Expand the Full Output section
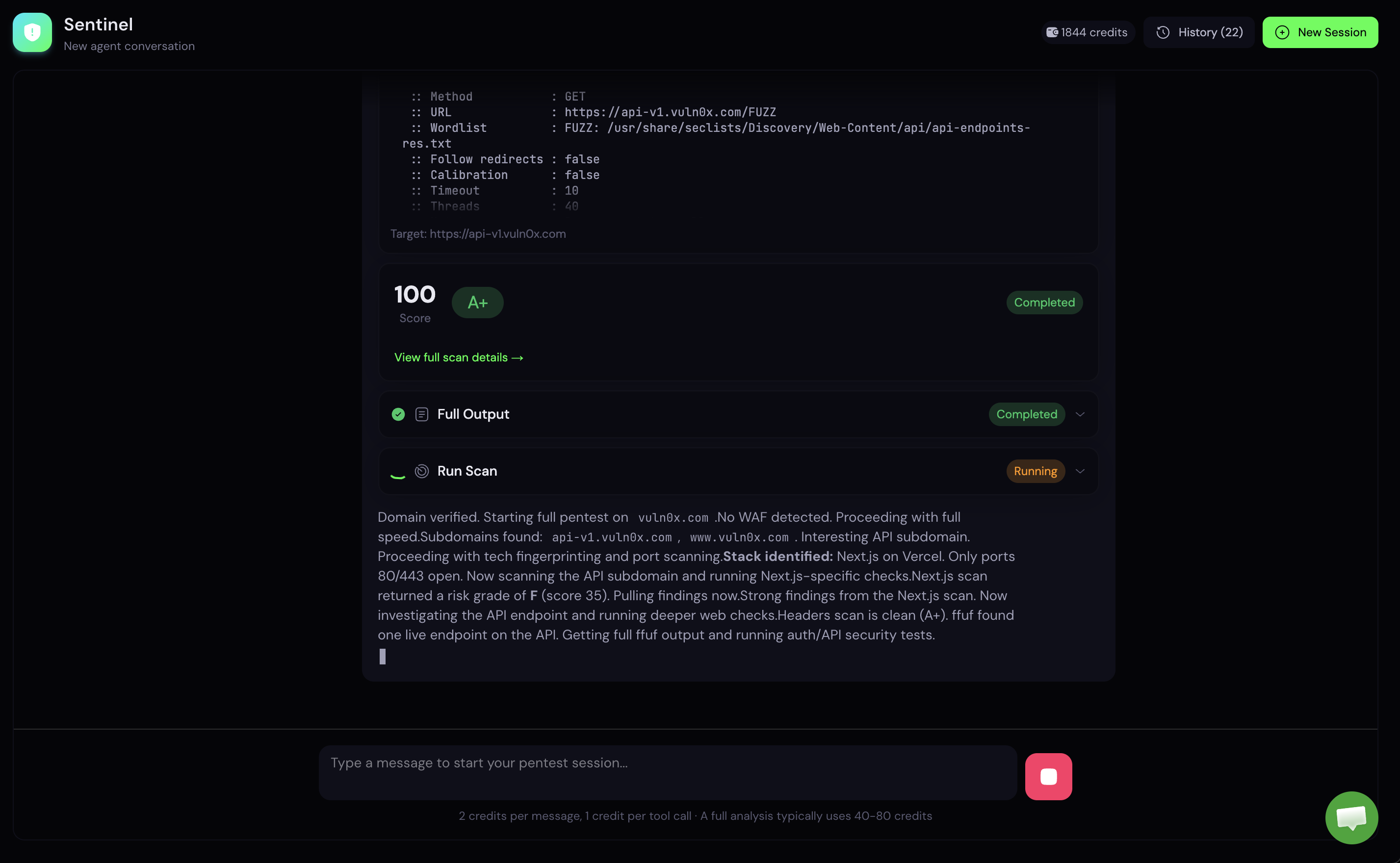 [x=1080, y=414]
